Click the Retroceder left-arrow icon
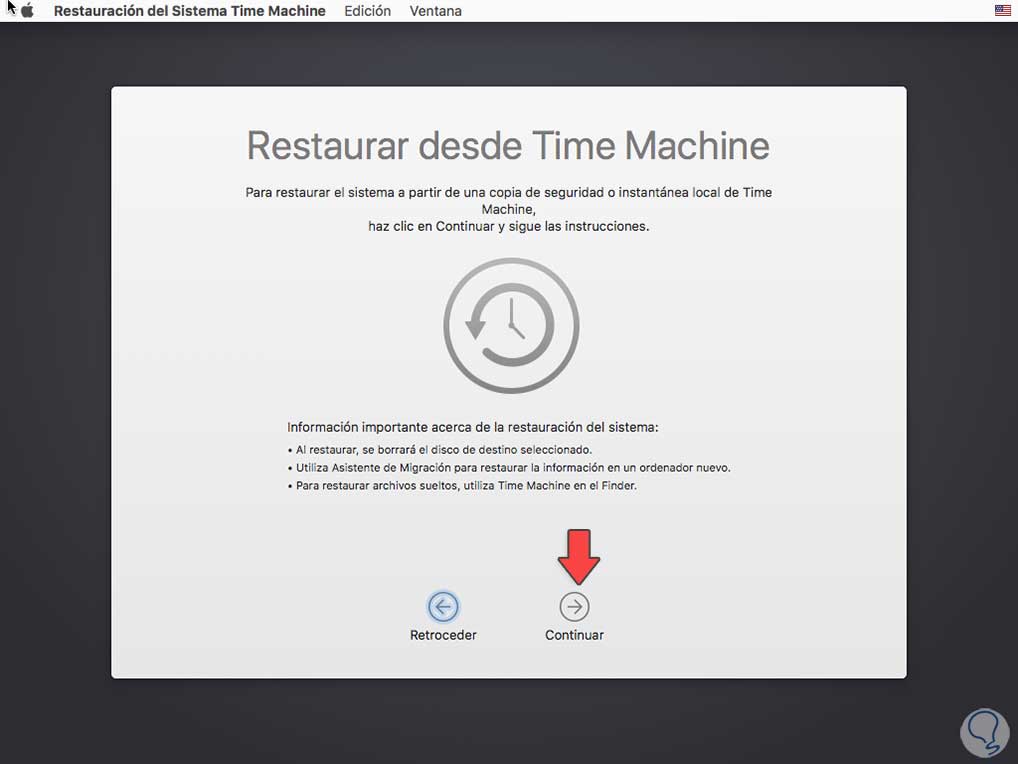Screen dimensions: 1018x764 coord(443,607)
